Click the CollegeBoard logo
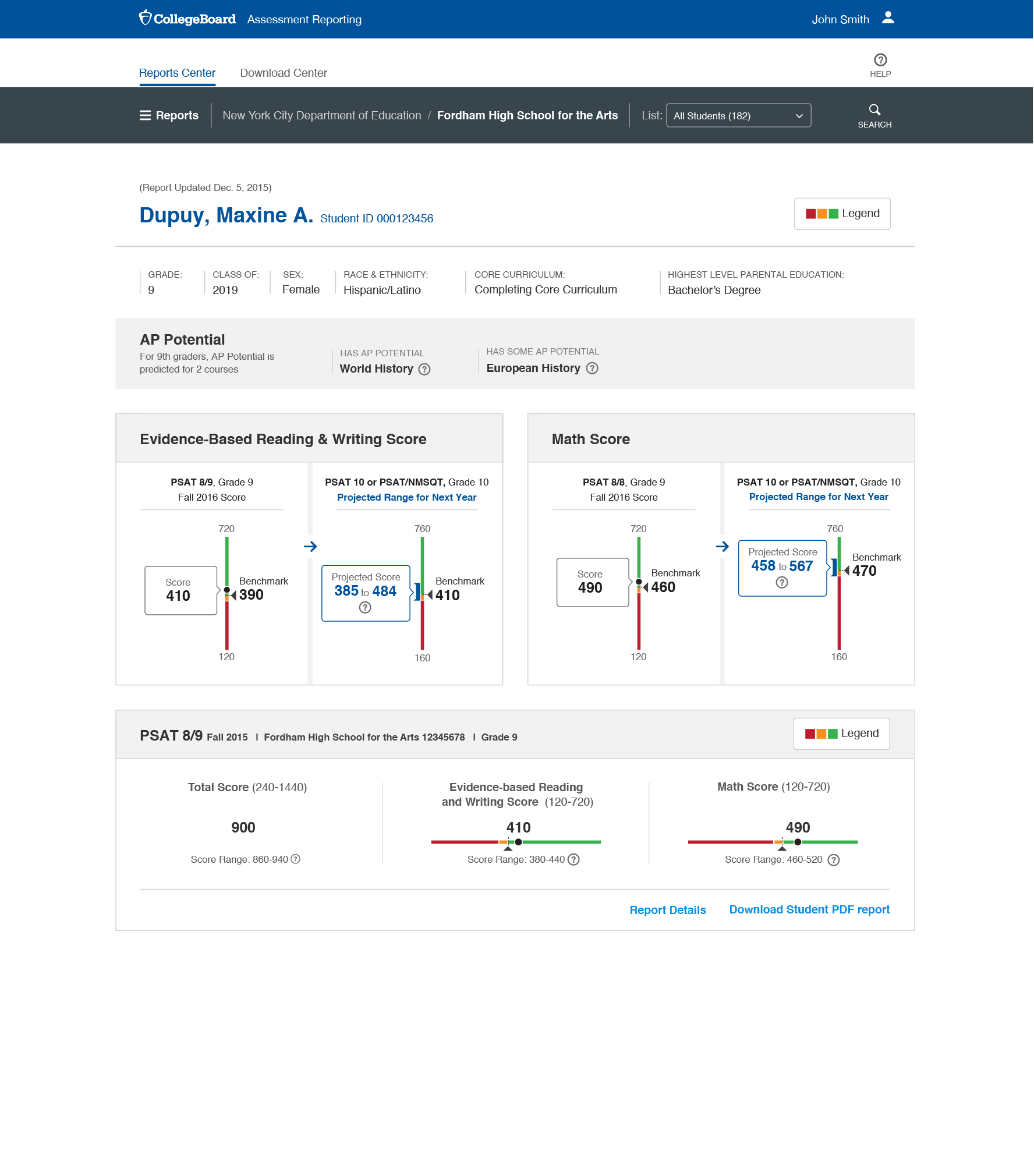Viewport: 1034px width, 1176px height. pos(187,19)
